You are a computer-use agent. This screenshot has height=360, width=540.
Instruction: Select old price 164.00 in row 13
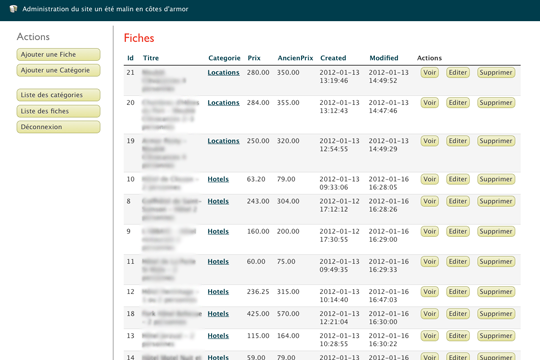click(288, 336)
